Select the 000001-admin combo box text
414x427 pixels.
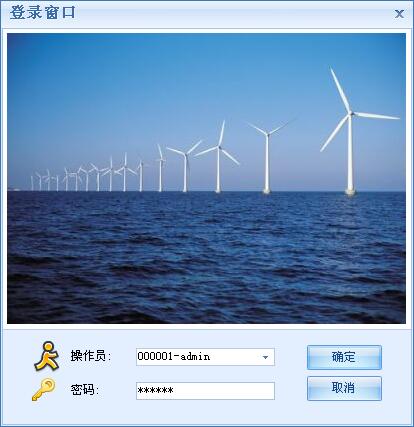174,357
